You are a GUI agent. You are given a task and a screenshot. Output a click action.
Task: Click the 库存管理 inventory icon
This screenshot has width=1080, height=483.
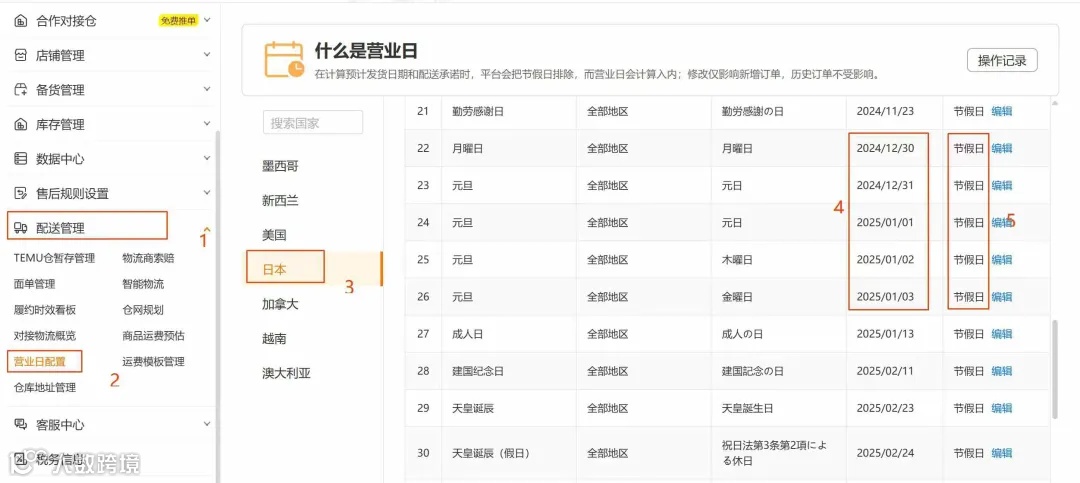(x=21, y=124)
